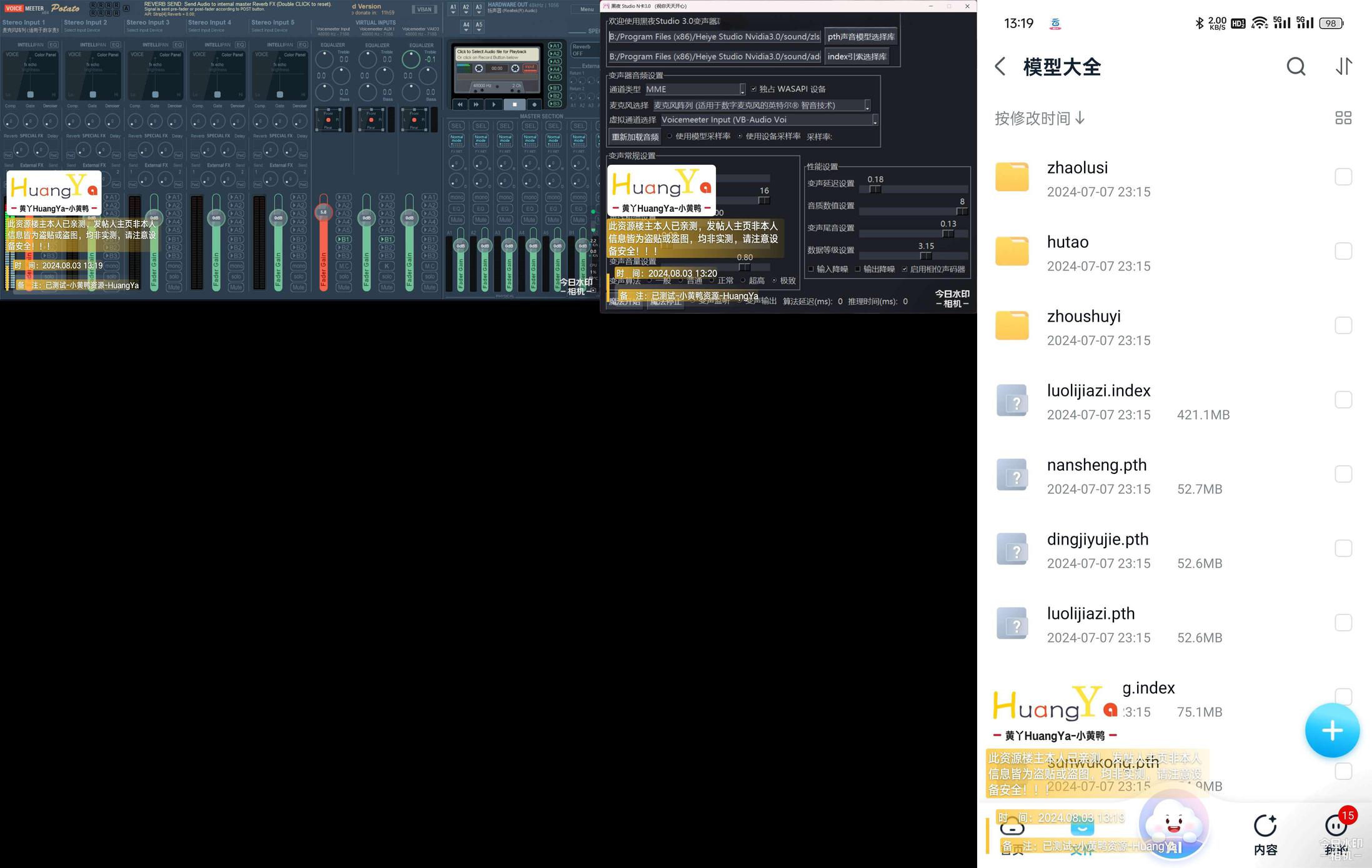Tap the back arrow beside 模型大全

pyautogui.click(x=1000, y=67)
